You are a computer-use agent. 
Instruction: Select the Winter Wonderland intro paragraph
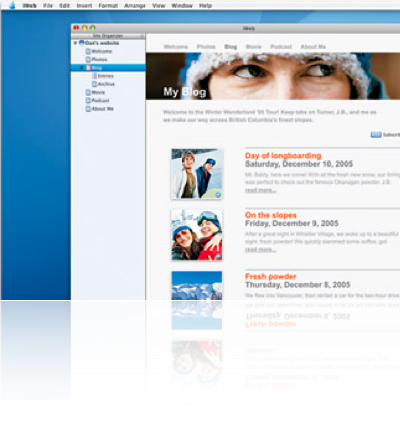pyautogui.click(x=270, y=116)
